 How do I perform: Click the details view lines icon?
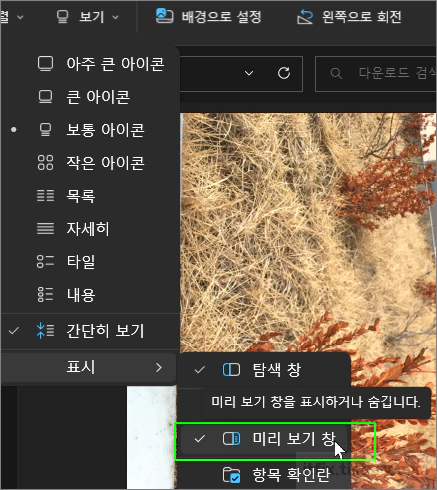(45, 229)
